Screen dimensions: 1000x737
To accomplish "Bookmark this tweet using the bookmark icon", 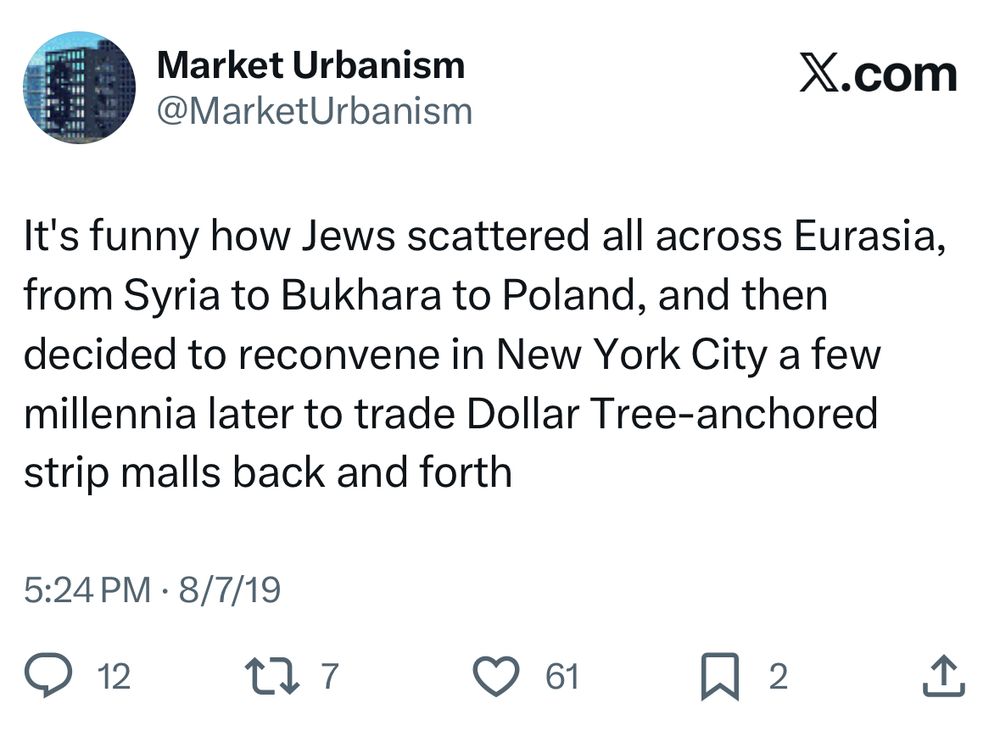I will [x=720, y=677].
